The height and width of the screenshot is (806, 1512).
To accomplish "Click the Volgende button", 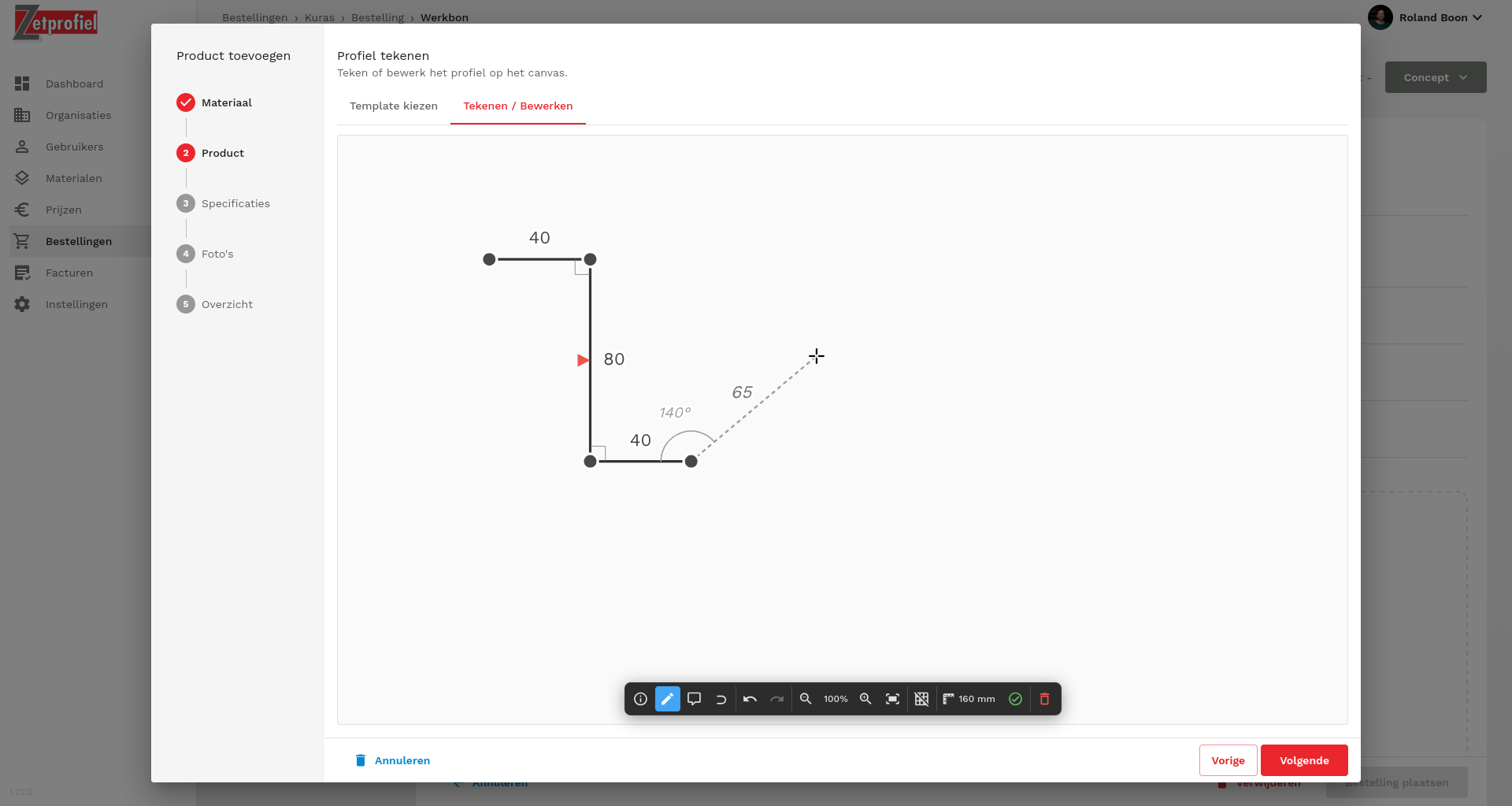I will pos(1304,760).
